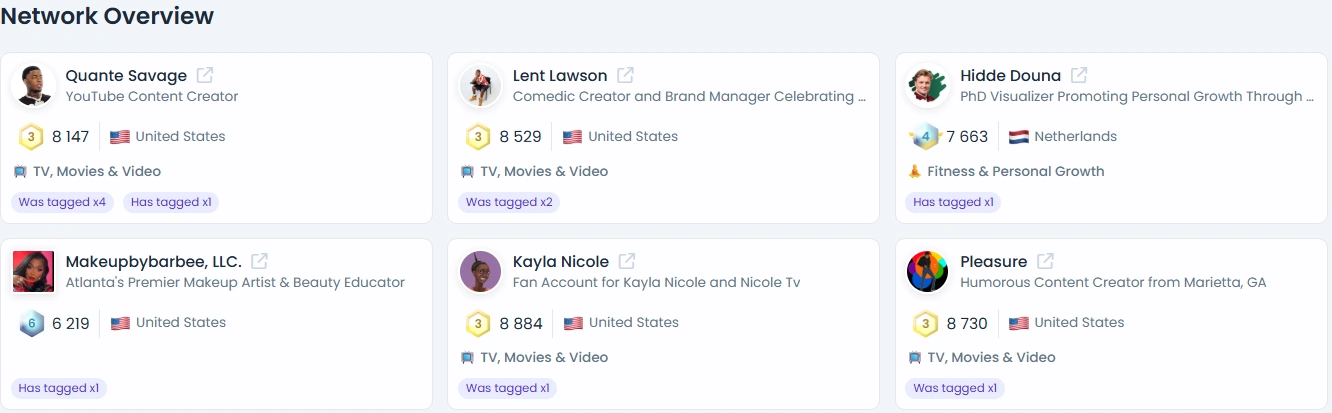Click 'Netherlands' country label
The width and height of the screenshot is (1332, 413).
[1076, 137]
